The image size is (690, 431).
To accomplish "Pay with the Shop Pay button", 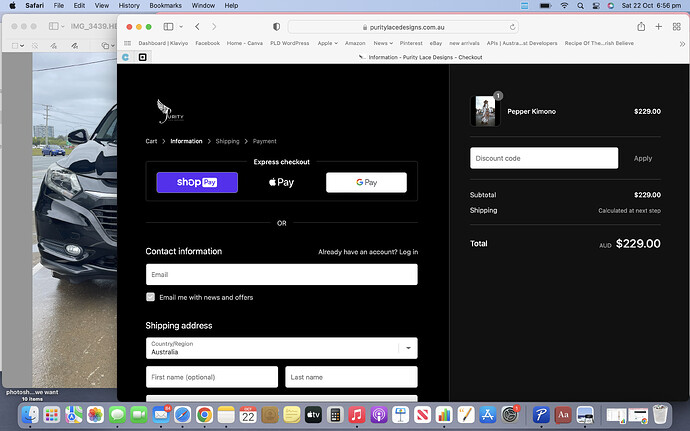I will (197, 182).
